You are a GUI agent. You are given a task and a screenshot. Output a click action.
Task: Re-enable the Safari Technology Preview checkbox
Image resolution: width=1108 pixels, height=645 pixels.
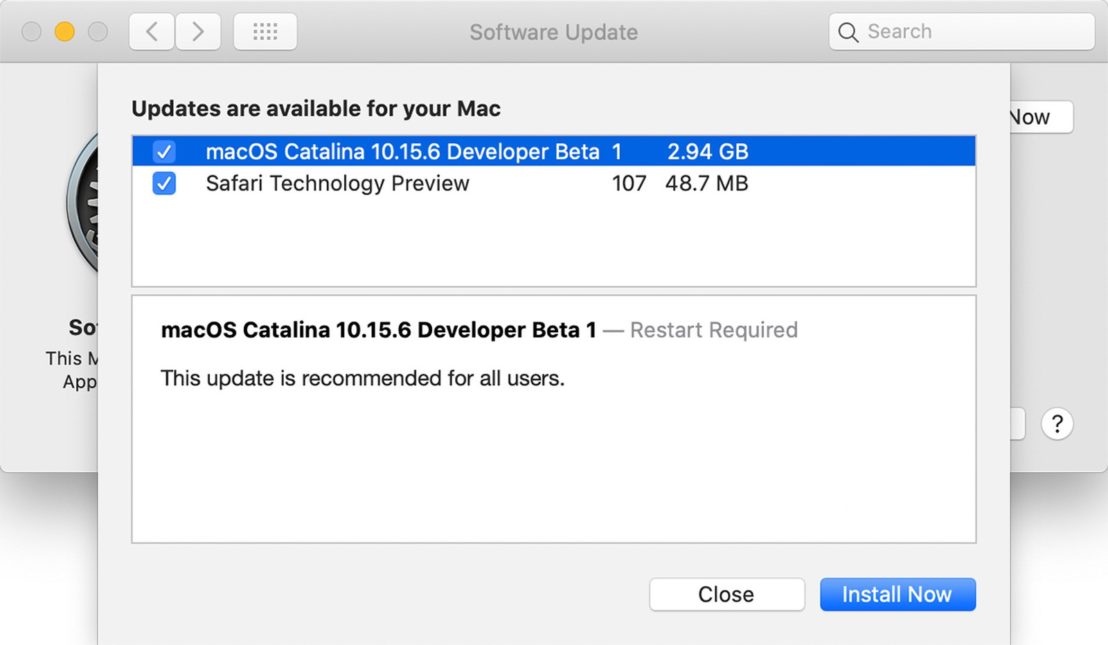(163, 183)
